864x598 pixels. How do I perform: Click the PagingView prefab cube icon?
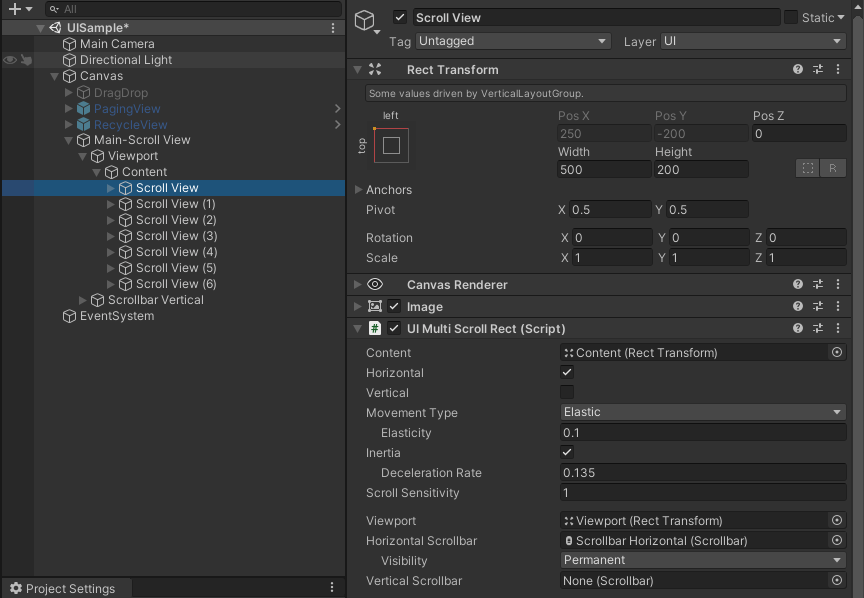(83, 109)
